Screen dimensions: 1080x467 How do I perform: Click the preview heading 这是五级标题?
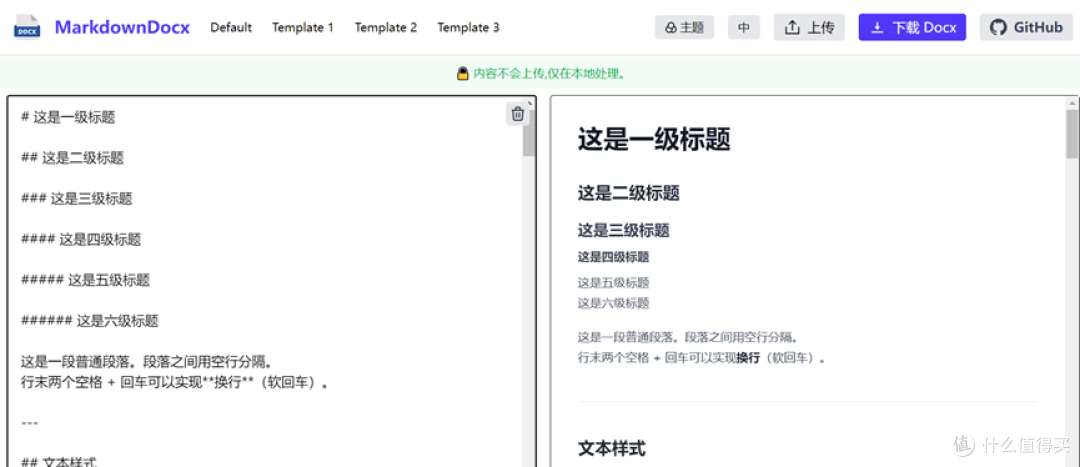pyautogui.click(x=614, y=282)
